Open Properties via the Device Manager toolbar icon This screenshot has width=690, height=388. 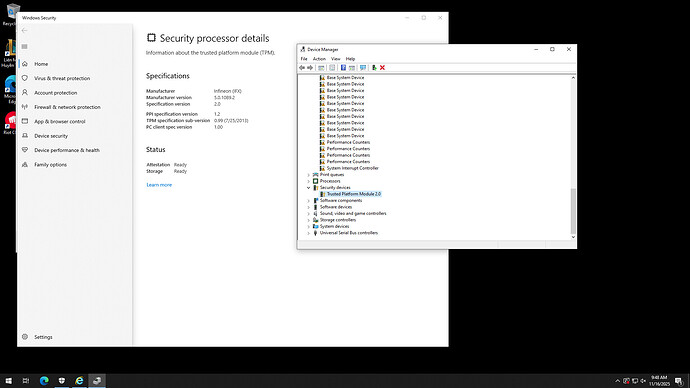pos(332,68)
